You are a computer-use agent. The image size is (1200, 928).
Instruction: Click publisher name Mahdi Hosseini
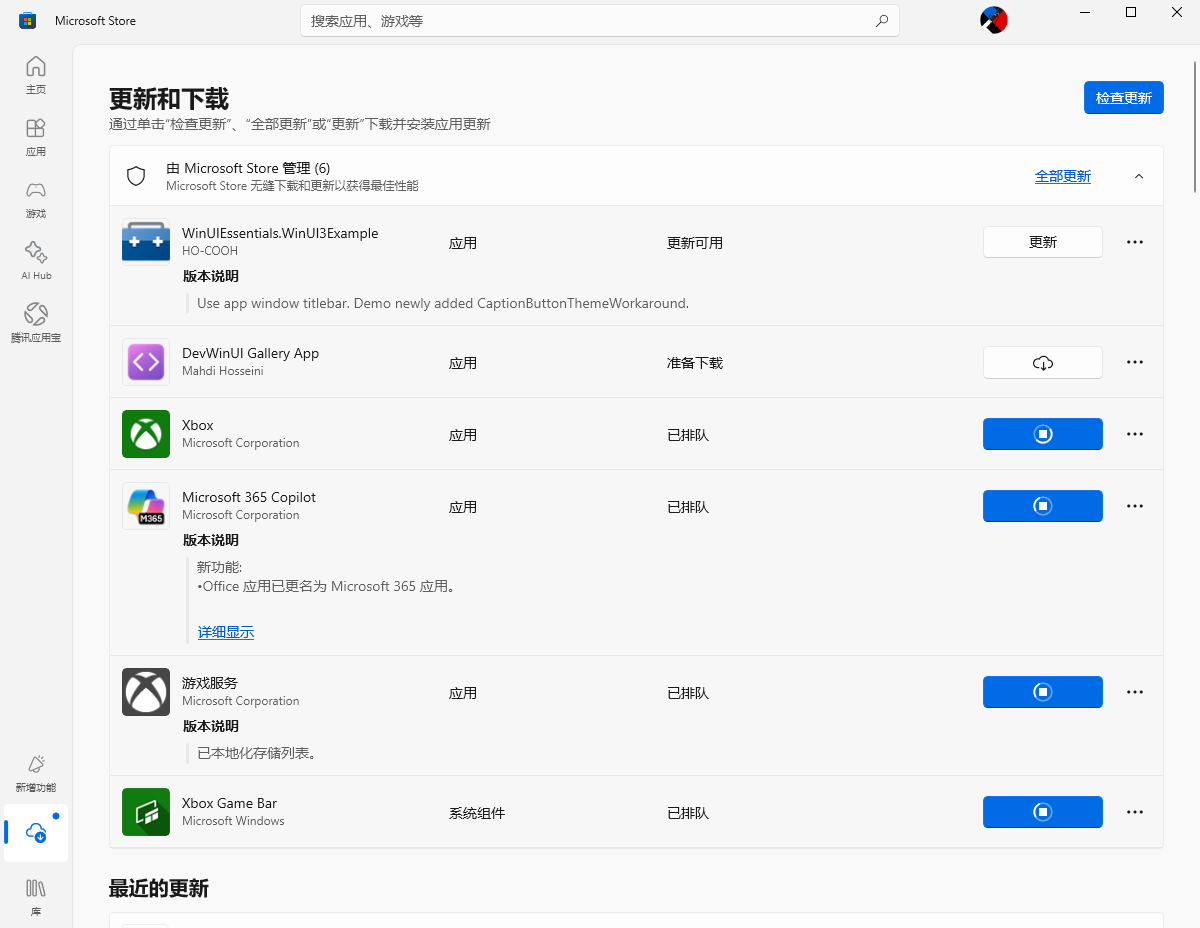225,371
